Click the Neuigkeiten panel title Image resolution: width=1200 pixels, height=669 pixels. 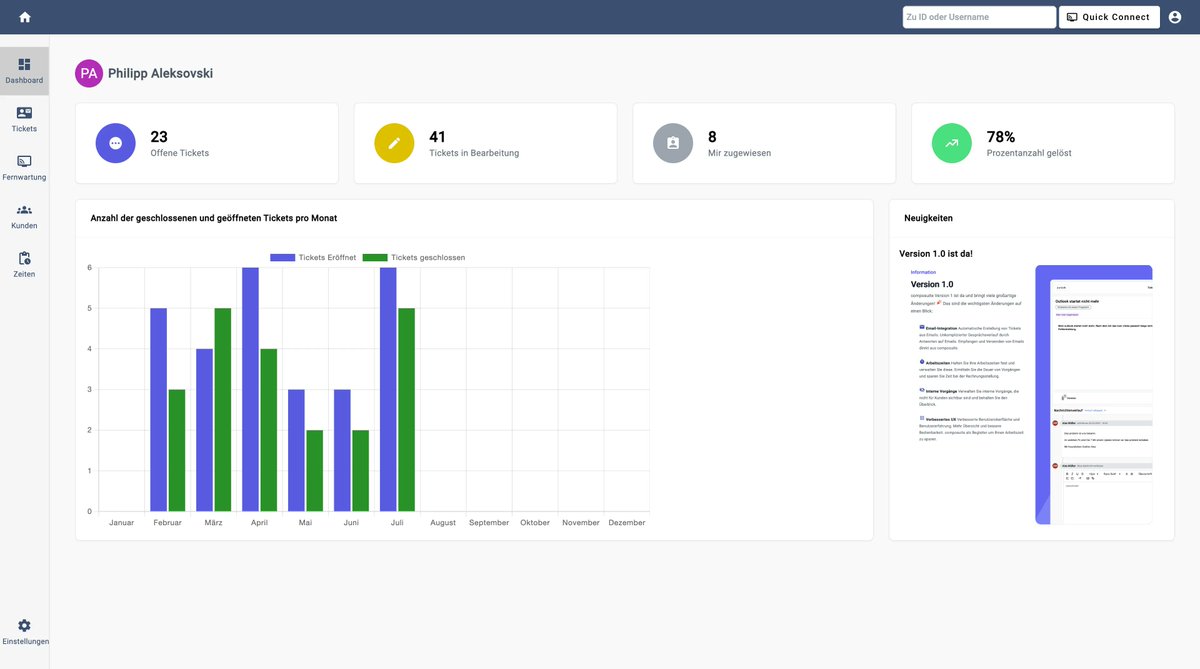click(928, 218)
